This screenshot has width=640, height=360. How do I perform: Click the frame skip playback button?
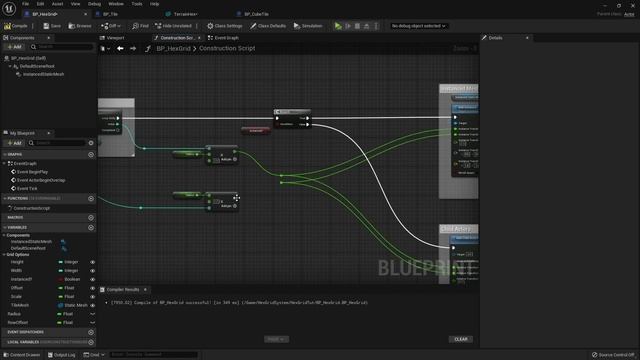[x=348, y=26]
